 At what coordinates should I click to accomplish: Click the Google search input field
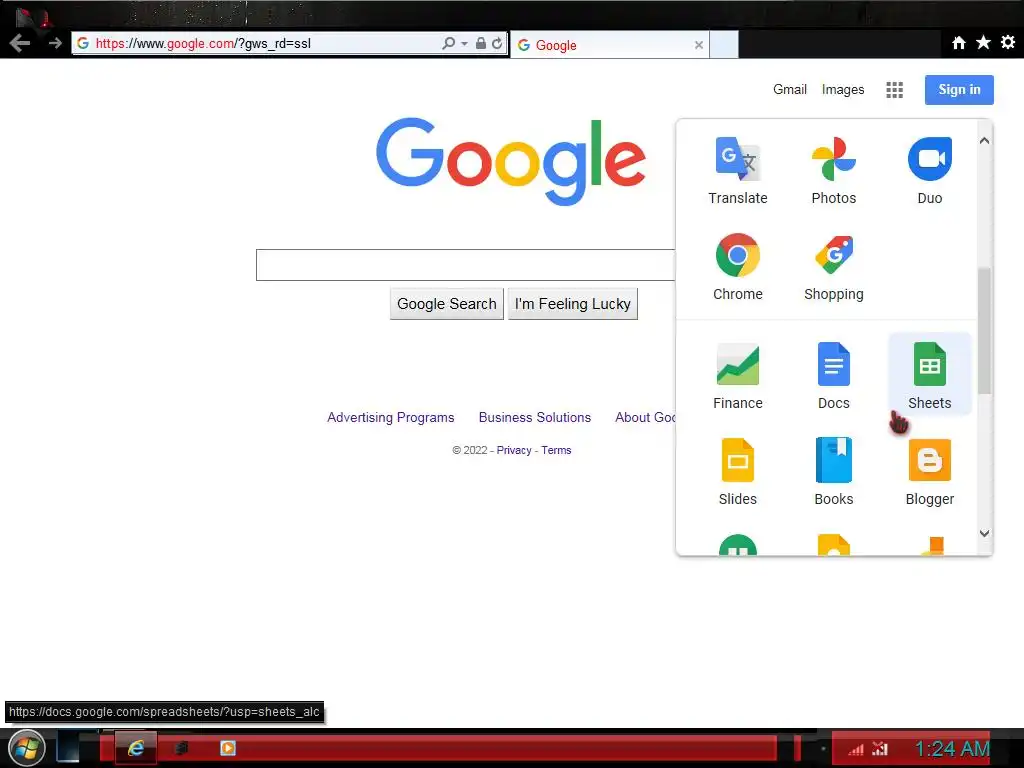[466, 265]
